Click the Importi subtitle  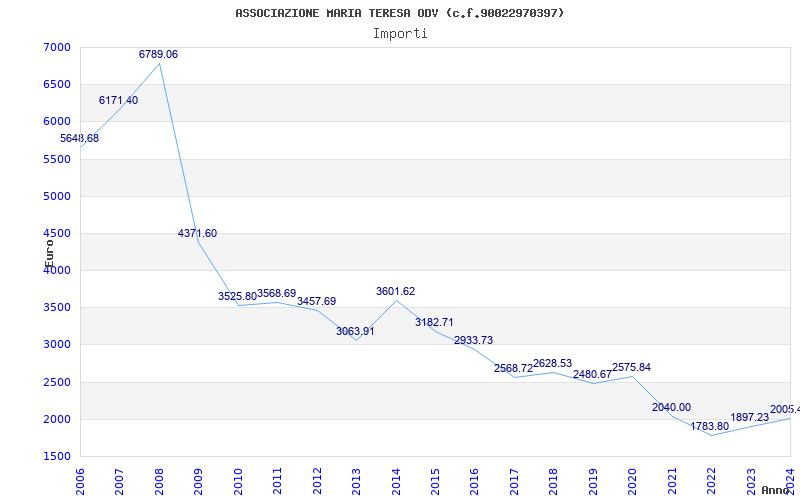click(x=400, y=34)
